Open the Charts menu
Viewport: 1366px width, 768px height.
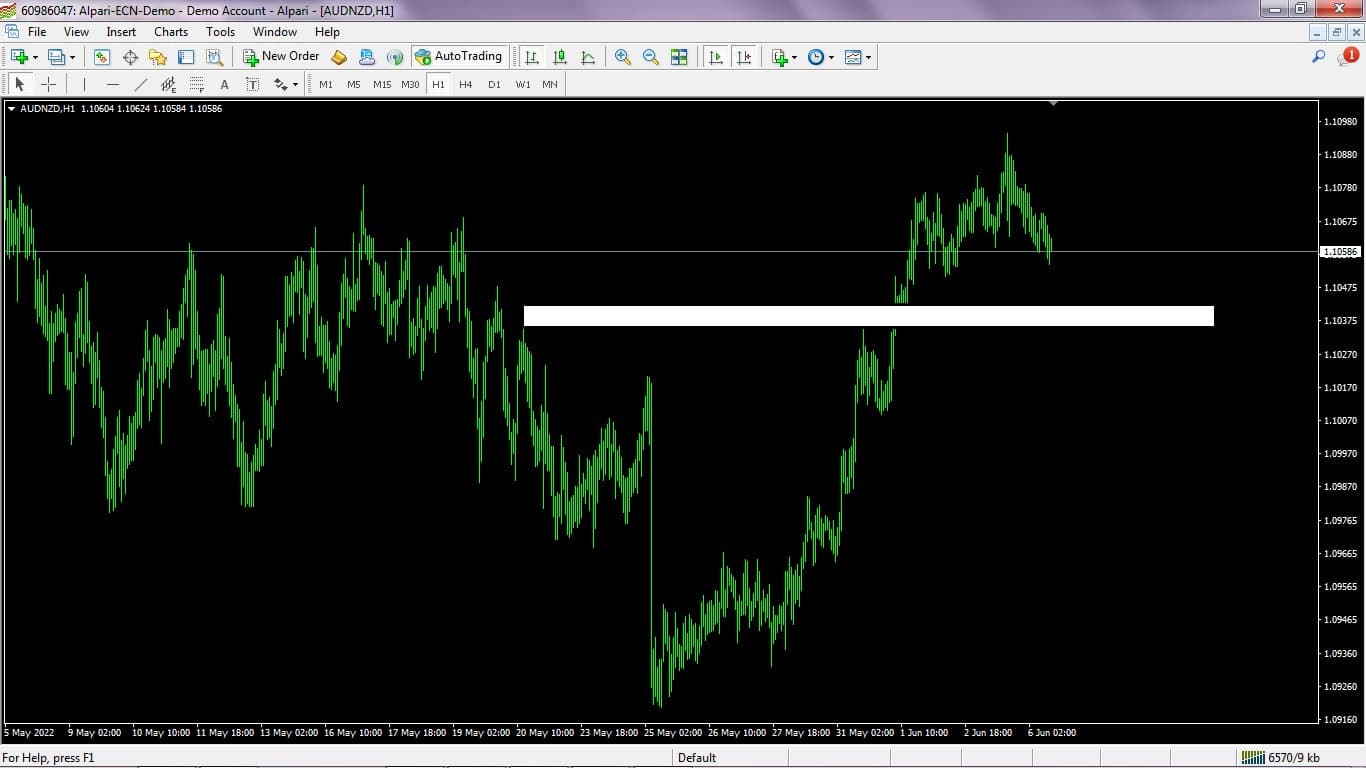coord(171,32)
